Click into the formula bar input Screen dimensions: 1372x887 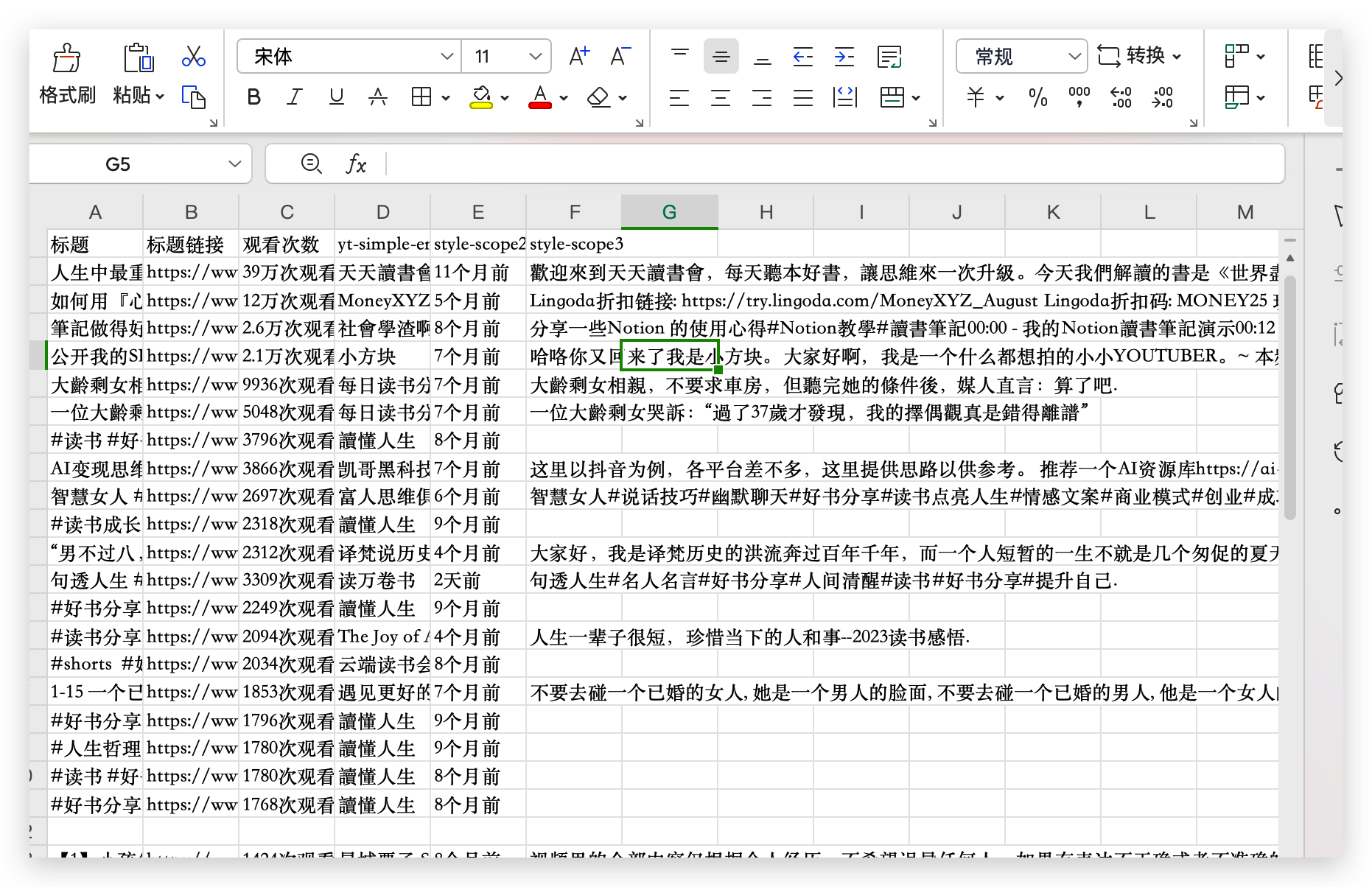click(835, 164)
